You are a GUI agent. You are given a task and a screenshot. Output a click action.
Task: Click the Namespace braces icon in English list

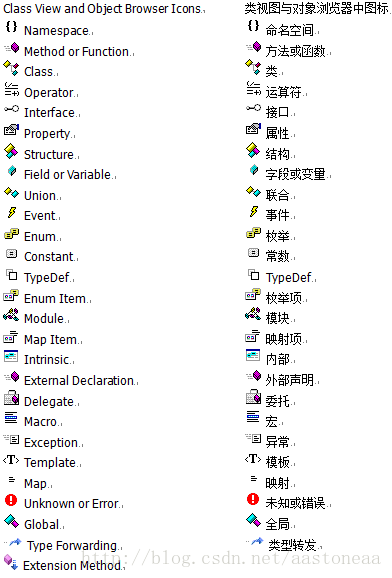coord(11,27)
